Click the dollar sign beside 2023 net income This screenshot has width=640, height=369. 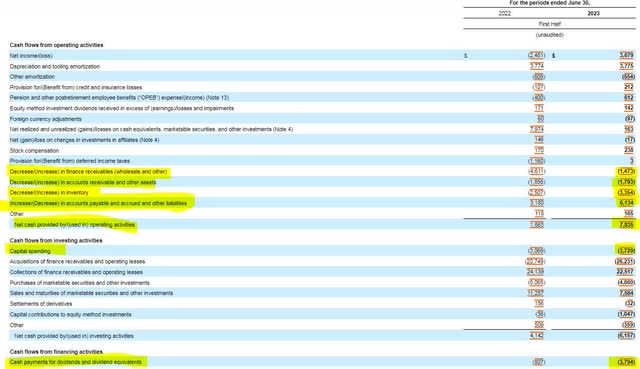[553, 56]
